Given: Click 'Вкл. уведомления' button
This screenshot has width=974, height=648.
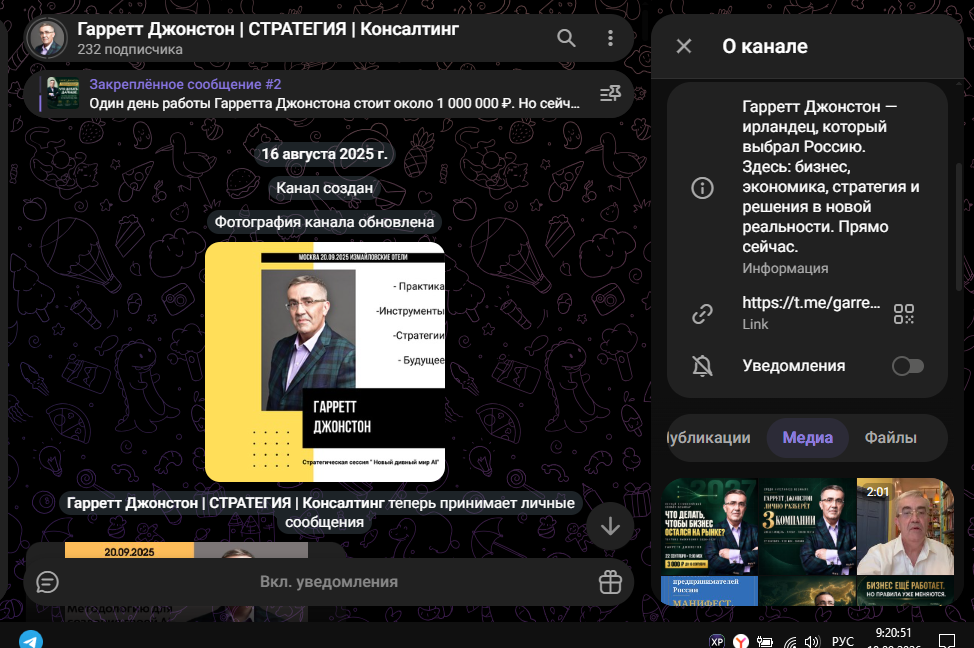Looking at the screenshot, I should coord(329,582).
